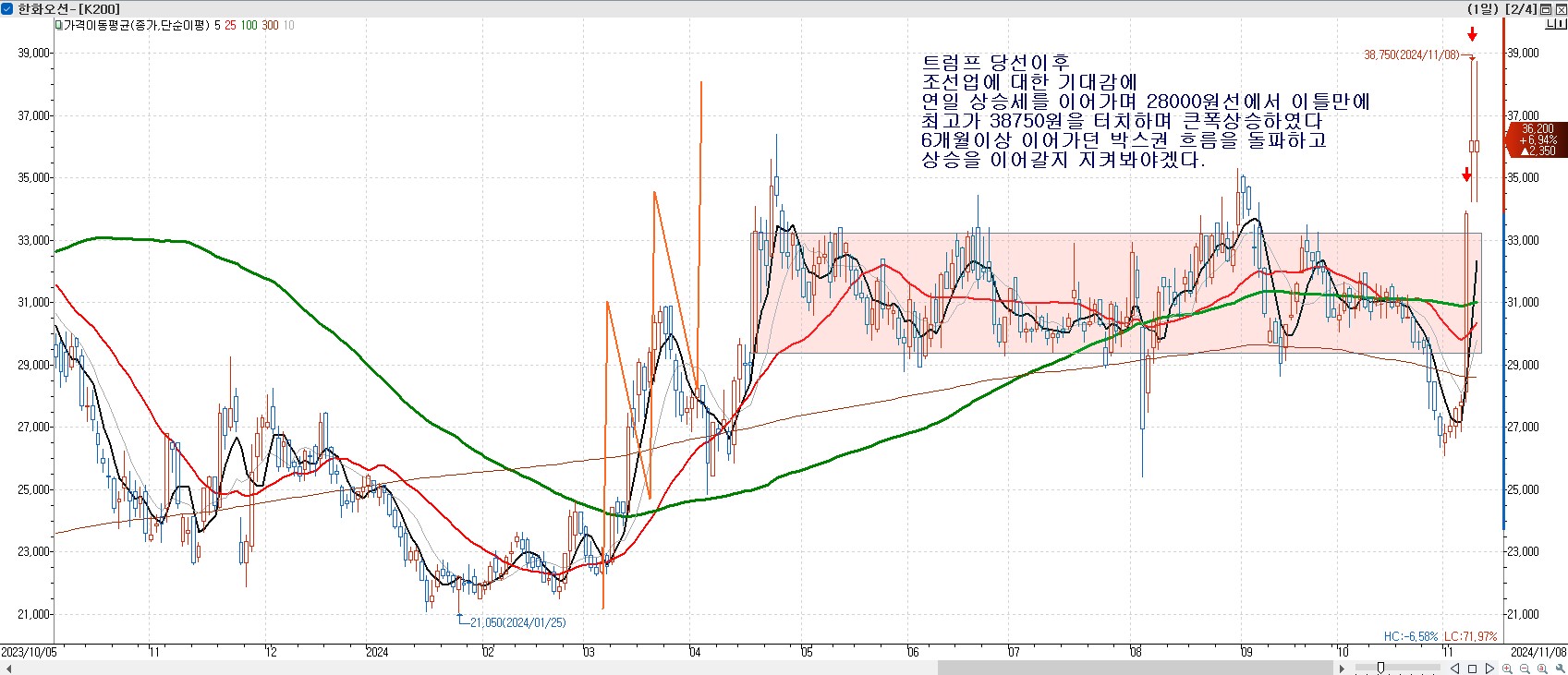
Task: Click the end date 2024/11/08
Action: [x=1538, y=652]
